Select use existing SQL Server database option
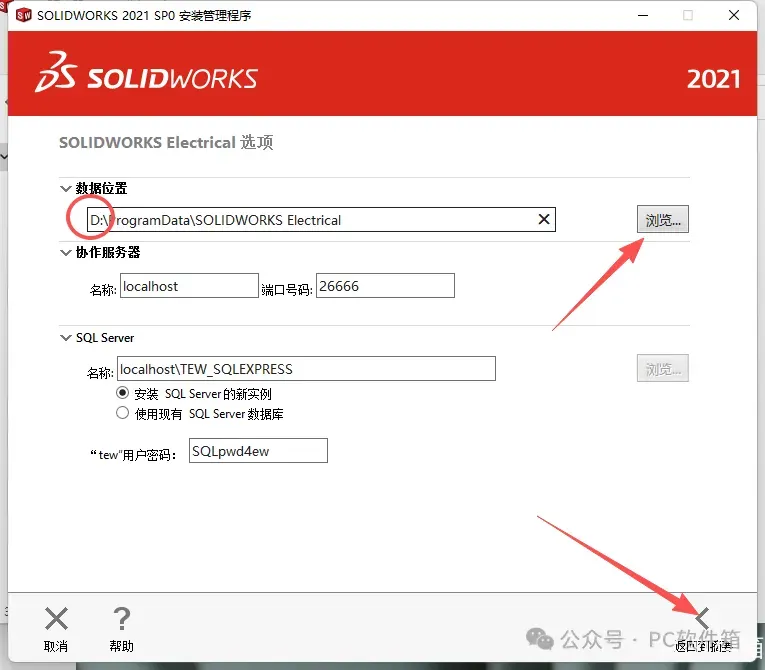 point(122,413)
